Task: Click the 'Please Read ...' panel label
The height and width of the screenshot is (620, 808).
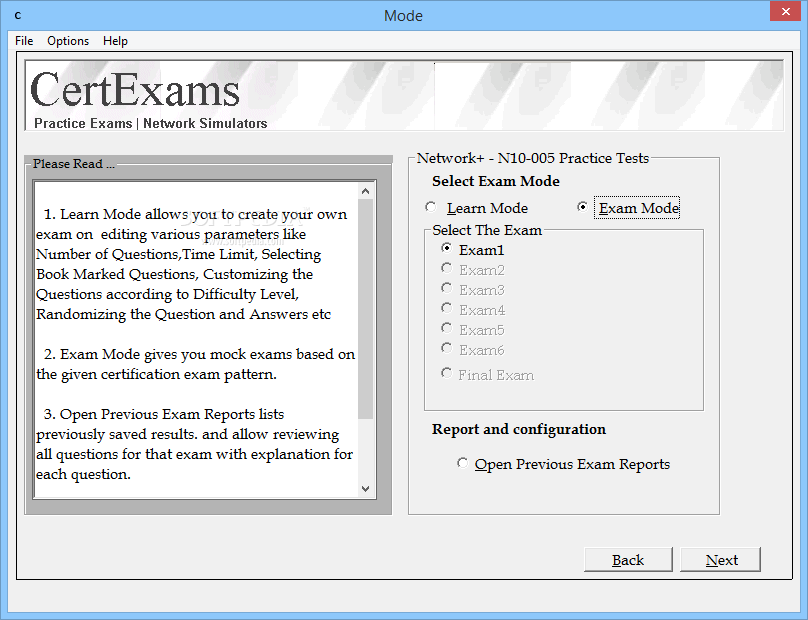Action: 73,164
